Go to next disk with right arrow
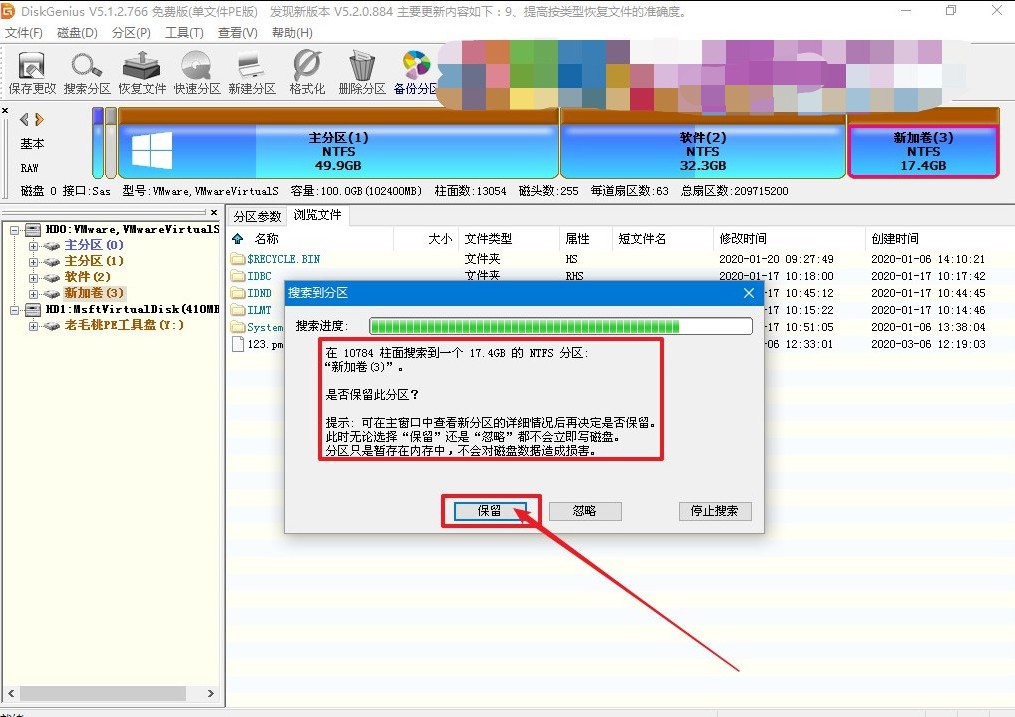Screen dimensions: 1015x717 click(x=39, y=119)
